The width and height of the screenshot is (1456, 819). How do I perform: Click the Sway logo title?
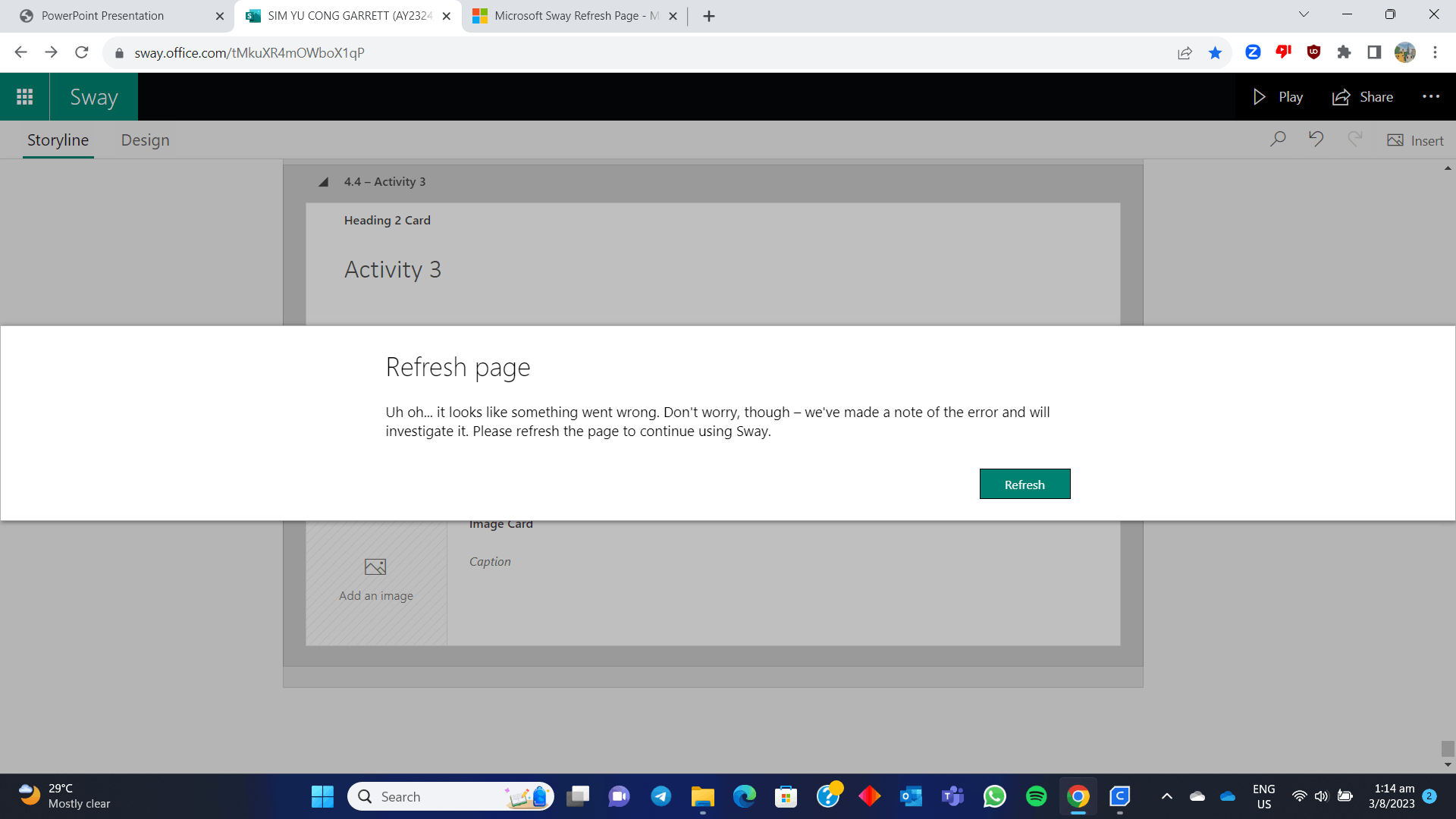click(x=94, y=97)
